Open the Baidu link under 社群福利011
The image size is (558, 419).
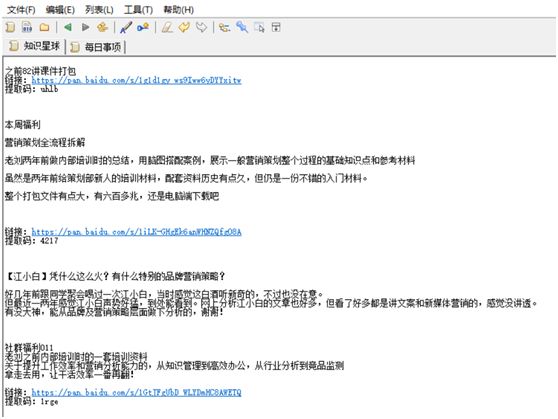(136, 392)
